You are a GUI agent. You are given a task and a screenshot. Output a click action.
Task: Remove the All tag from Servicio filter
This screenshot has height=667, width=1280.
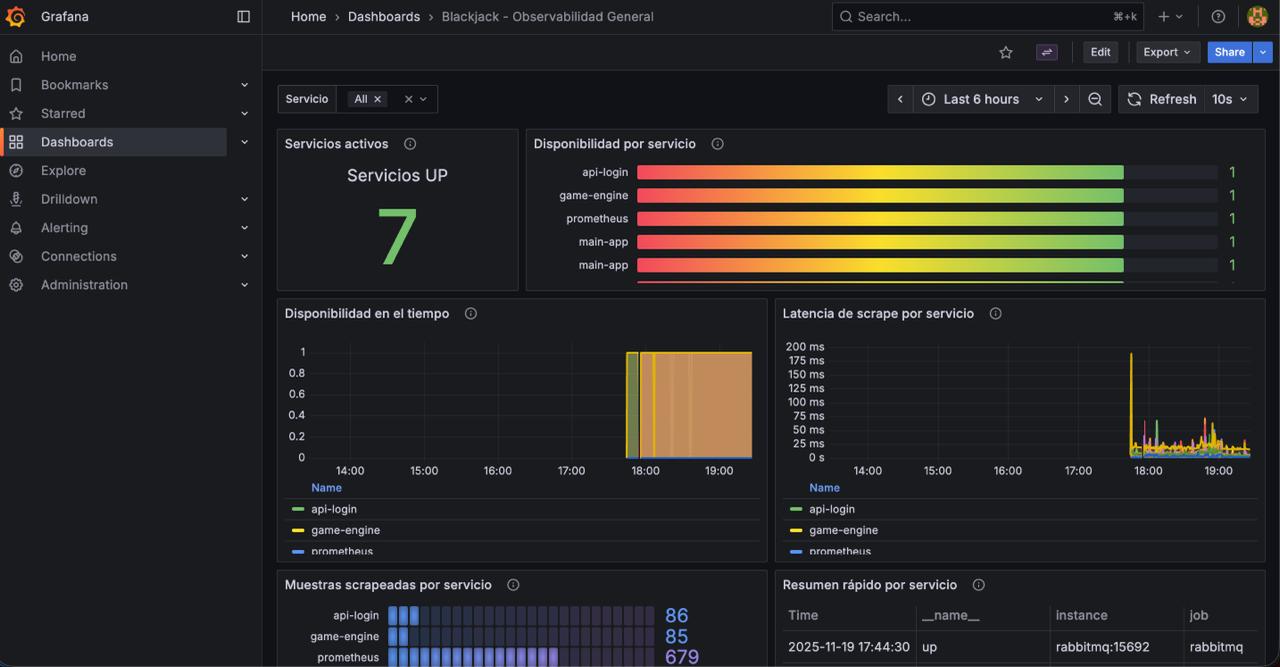[x=377, y=99]
